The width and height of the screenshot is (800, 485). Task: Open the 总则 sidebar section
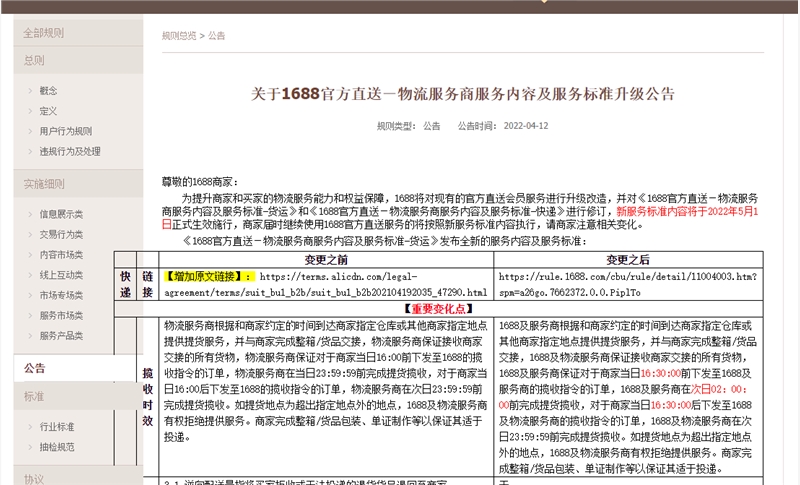coord(78,60)
